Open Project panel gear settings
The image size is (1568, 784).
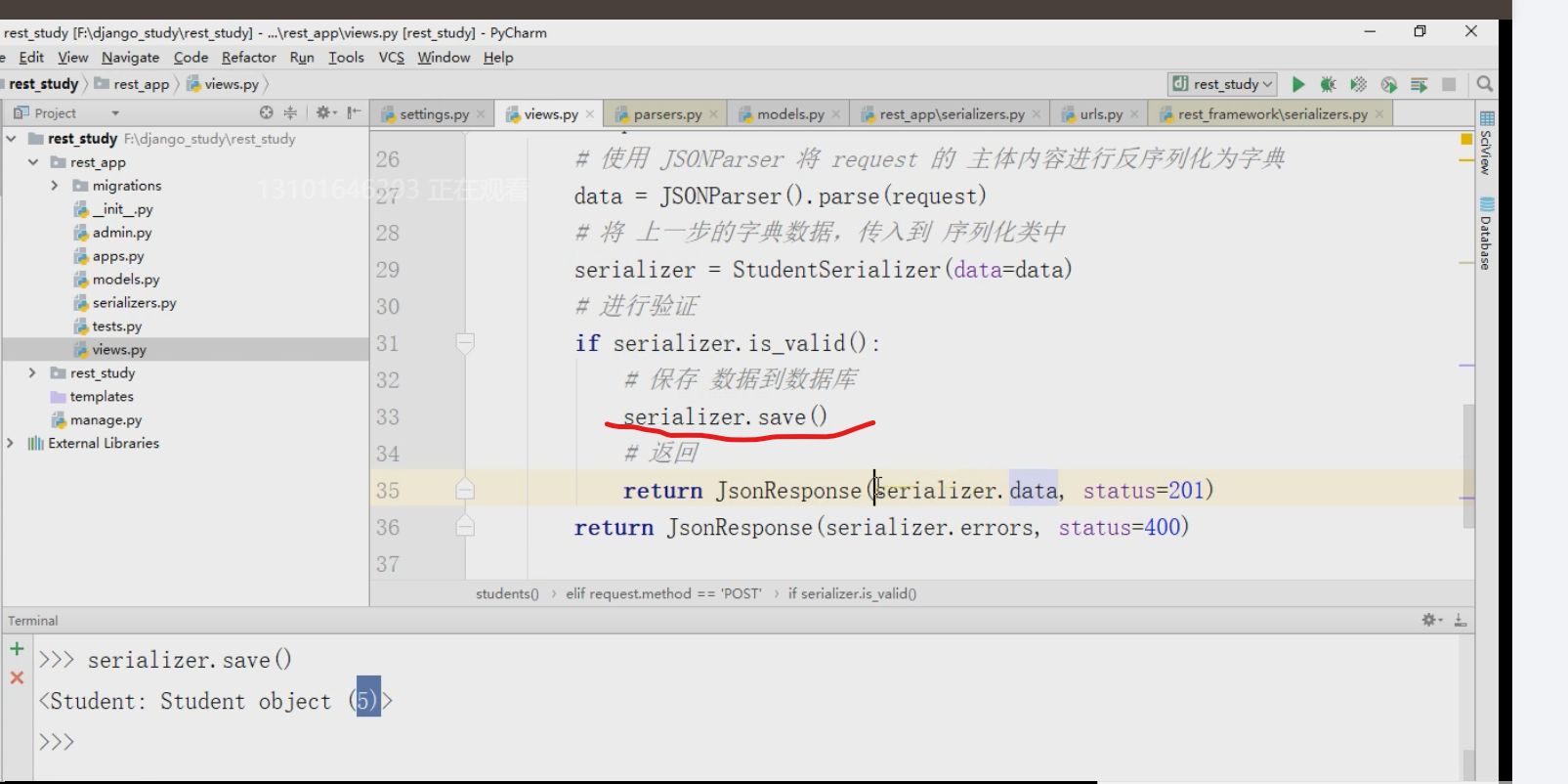click(x=325, y=112)
